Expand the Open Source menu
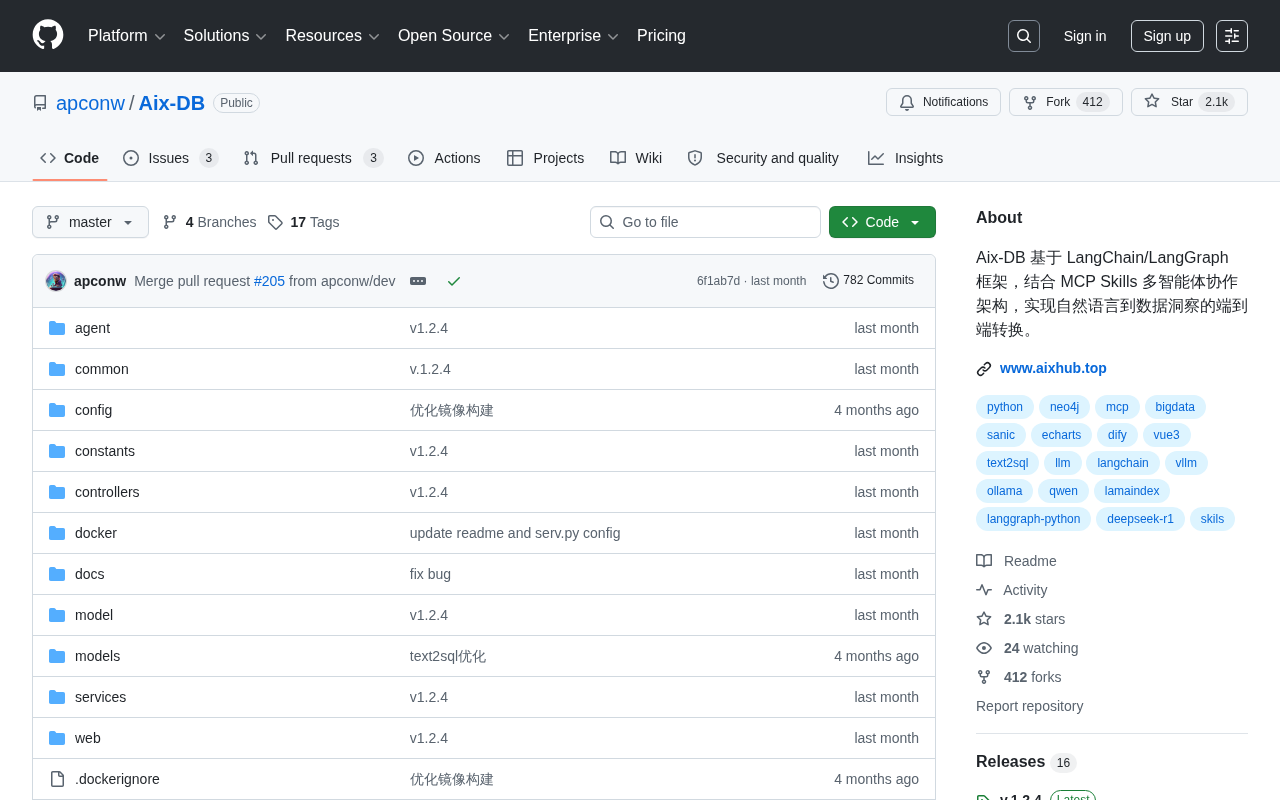 click(x=454, y=36)
